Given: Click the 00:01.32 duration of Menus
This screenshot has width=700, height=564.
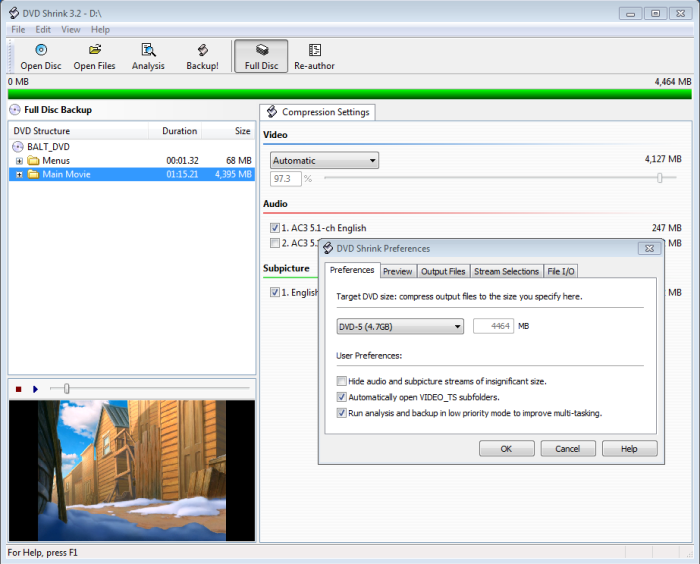Looking at the screenshot, I should 182,161.
